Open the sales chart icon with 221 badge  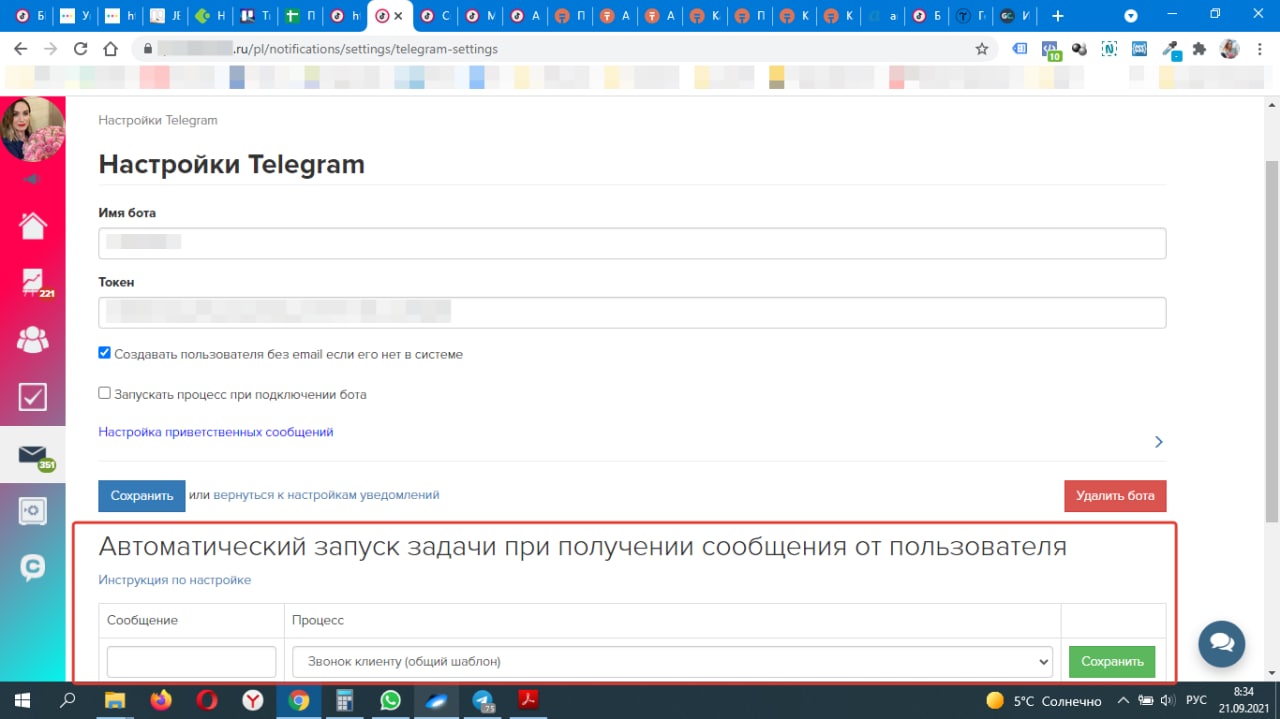click(33, 283)
